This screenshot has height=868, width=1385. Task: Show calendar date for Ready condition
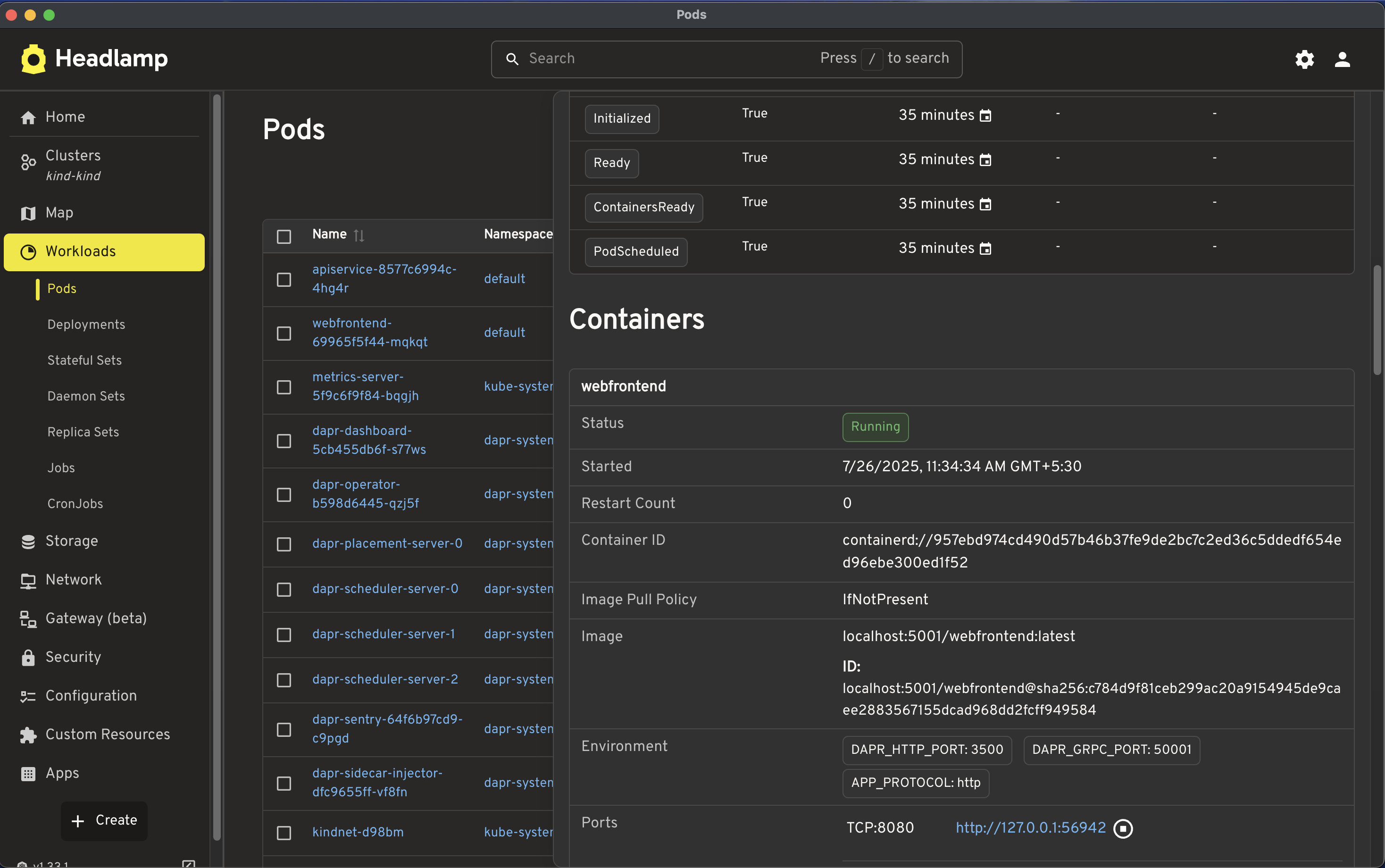pos(985,159)
